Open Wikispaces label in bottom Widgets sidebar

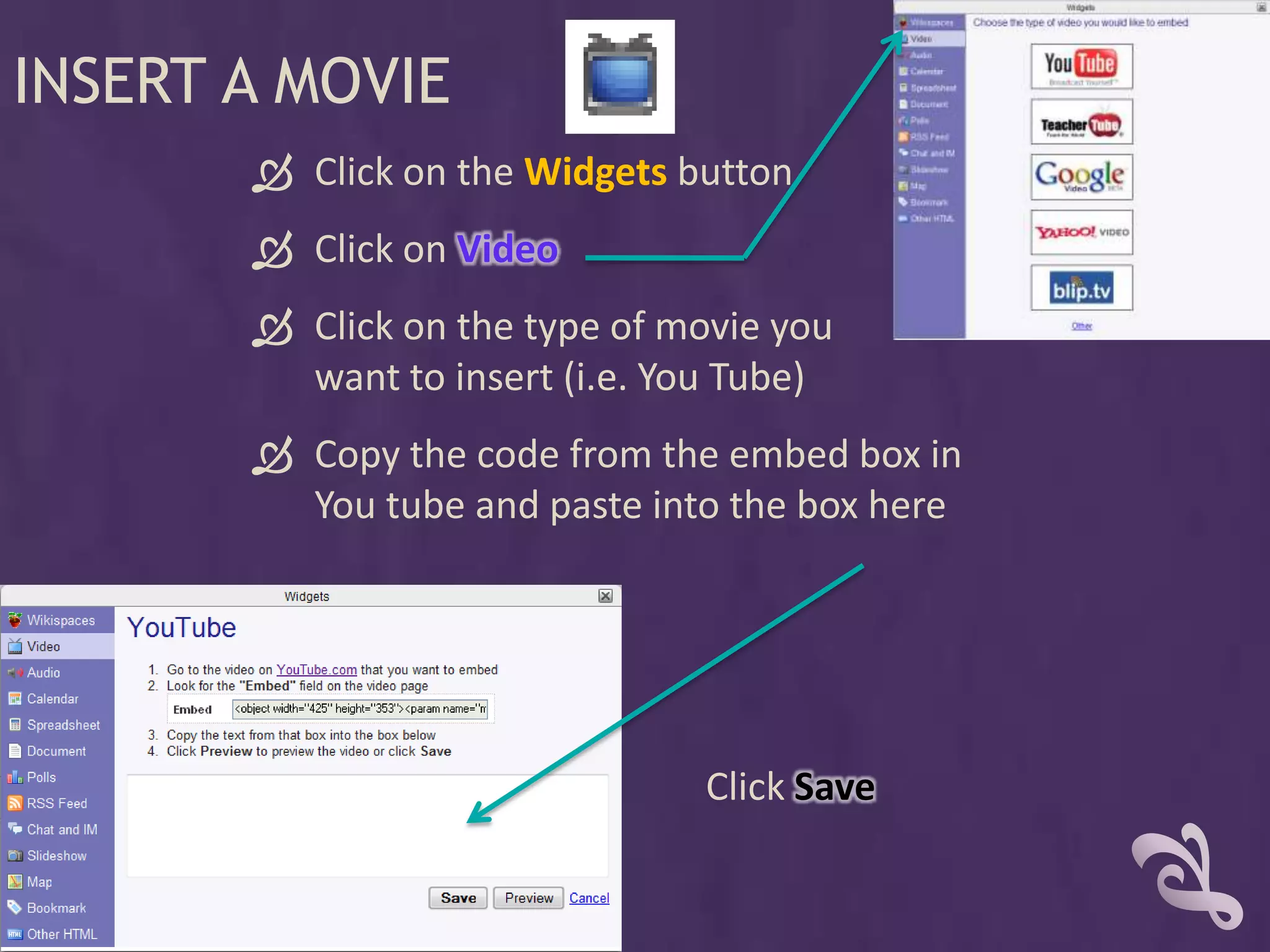(x=61, y=620)
